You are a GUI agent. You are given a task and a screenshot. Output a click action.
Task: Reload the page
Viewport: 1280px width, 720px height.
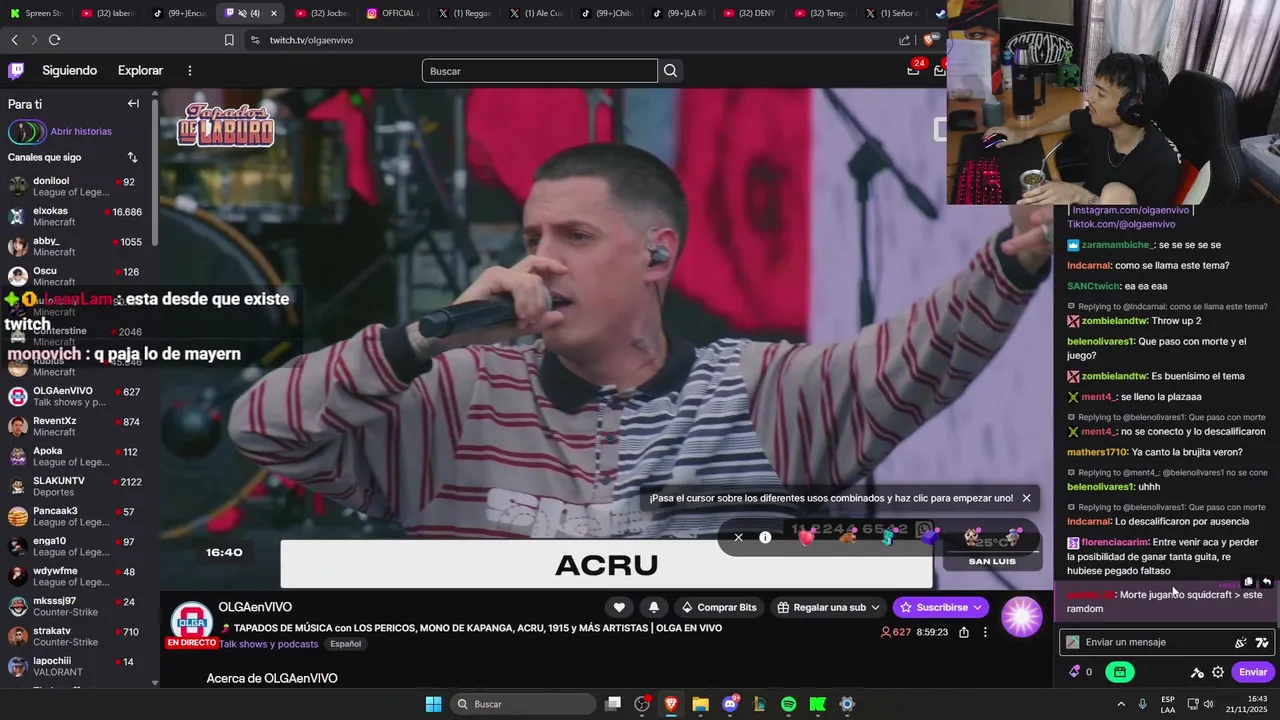point(54,40)
